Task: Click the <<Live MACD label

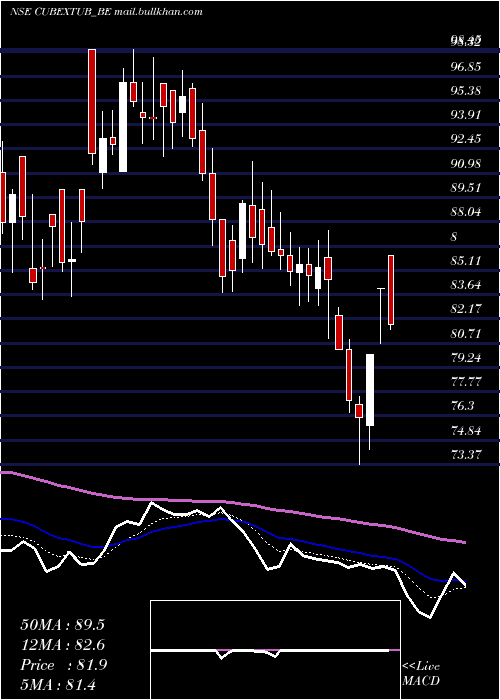Action: click(x=421, y=674)
